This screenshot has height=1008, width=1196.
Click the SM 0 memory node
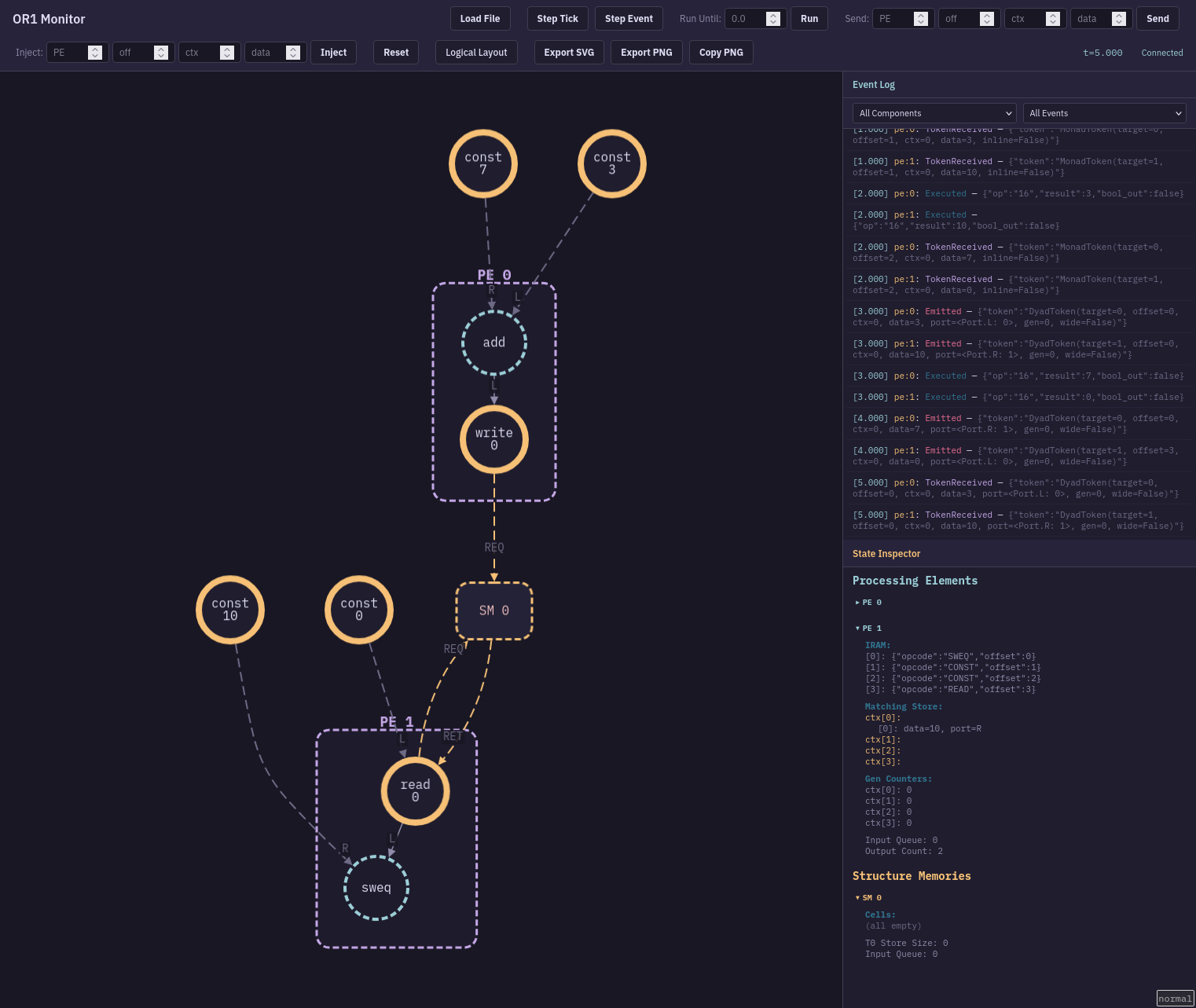point(493,610)
